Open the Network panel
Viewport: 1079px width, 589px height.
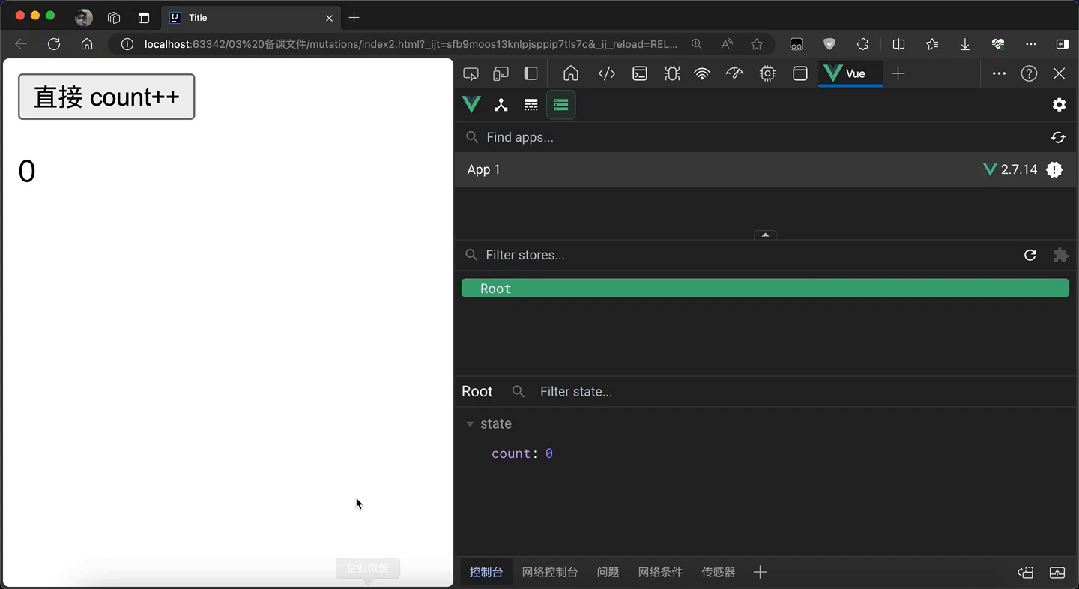point(702,74)
